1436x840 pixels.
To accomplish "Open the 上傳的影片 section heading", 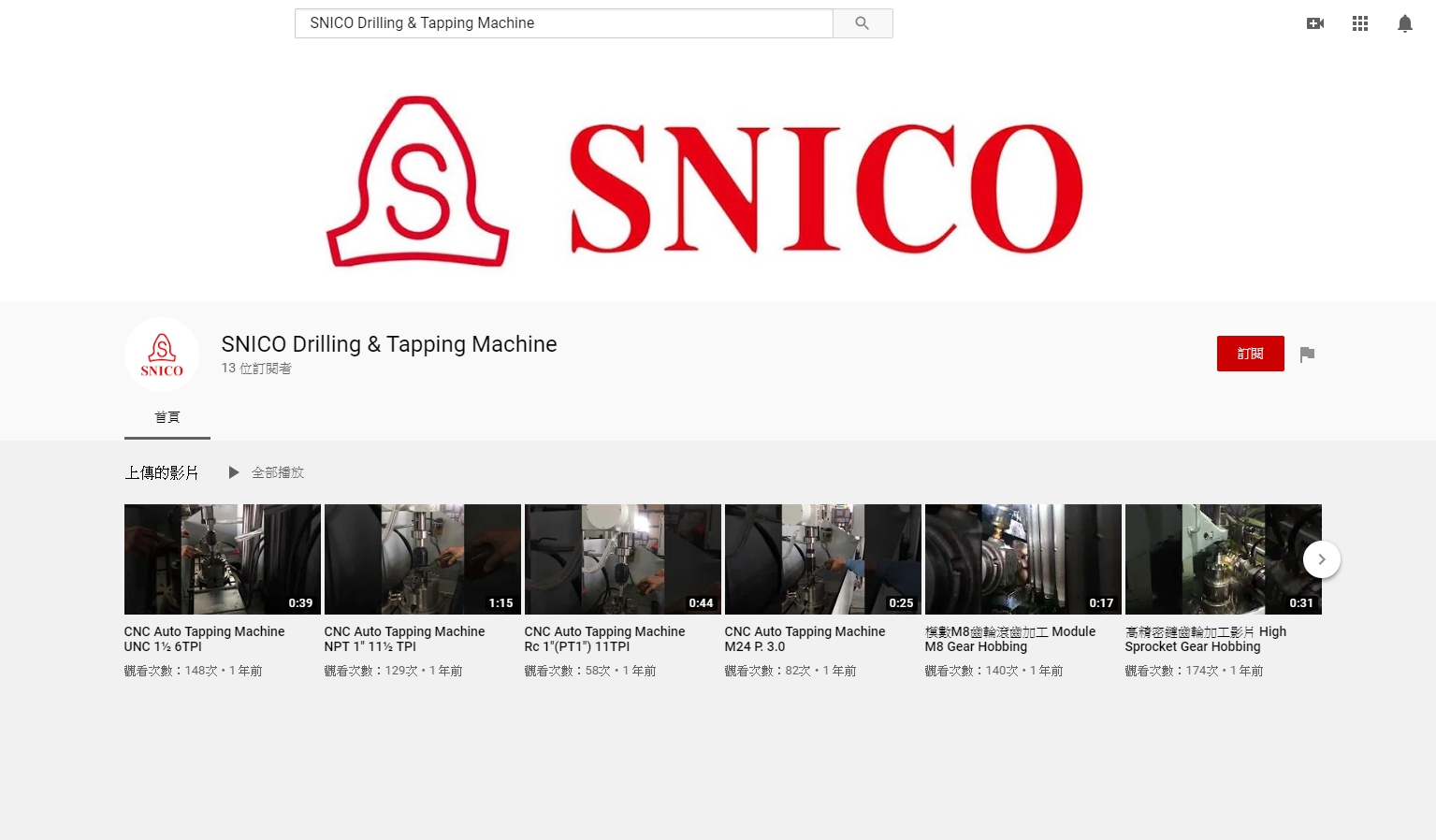I will point(161,472).
